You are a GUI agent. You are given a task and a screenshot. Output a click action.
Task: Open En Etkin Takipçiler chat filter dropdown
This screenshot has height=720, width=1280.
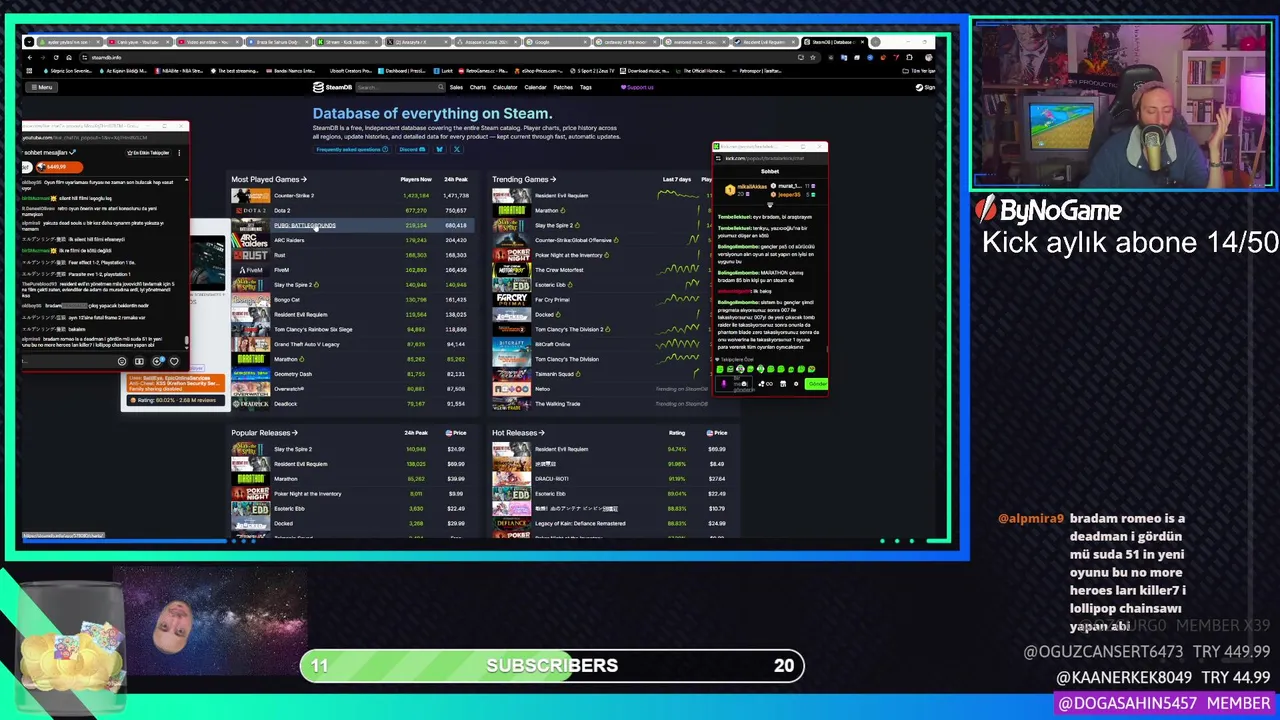pyautogui.click(x=148, y=153)
